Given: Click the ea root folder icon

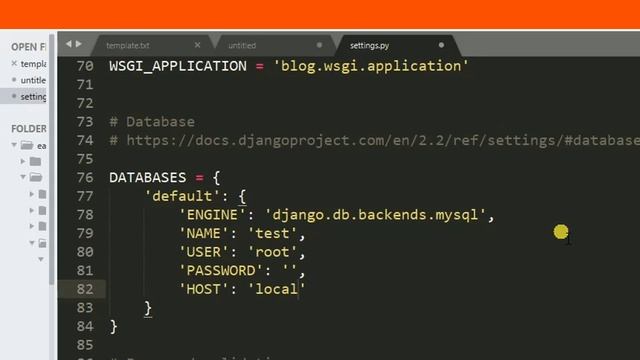Looking at the screenshot, I should (x=27, y=145).
